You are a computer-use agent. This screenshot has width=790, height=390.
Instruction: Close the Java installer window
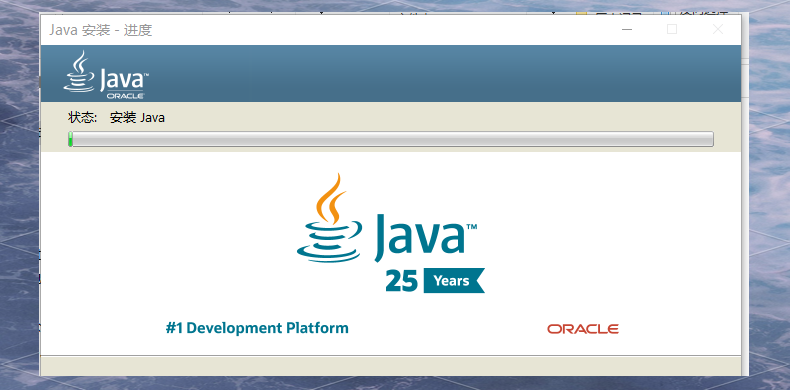click(717, 30)
